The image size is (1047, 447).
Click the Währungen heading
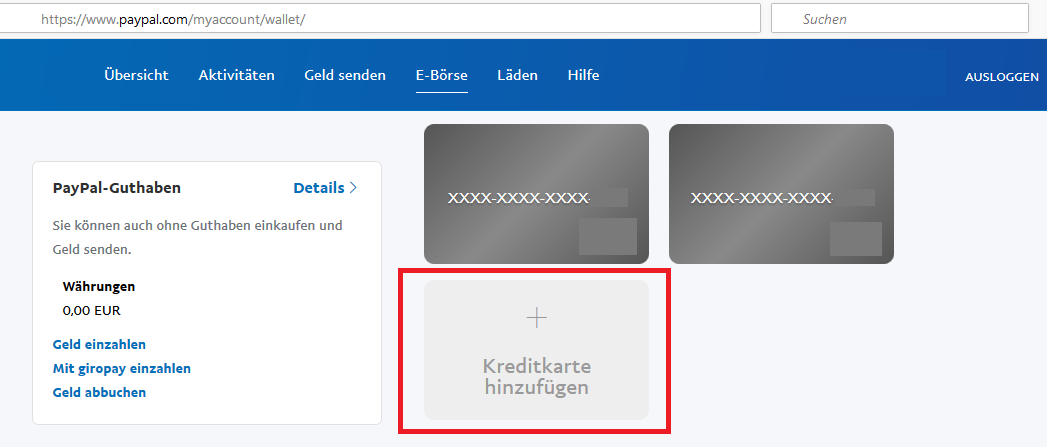point(99,287)
